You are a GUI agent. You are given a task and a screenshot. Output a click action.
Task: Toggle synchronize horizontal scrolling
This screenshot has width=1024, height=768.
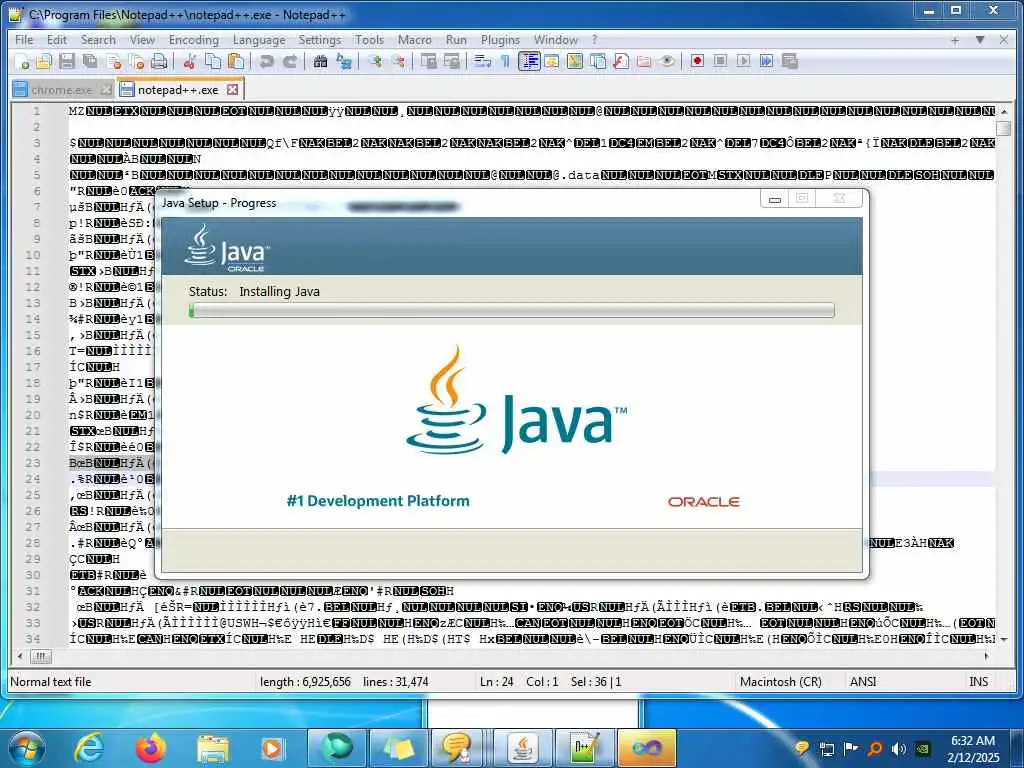pos(451,61)
